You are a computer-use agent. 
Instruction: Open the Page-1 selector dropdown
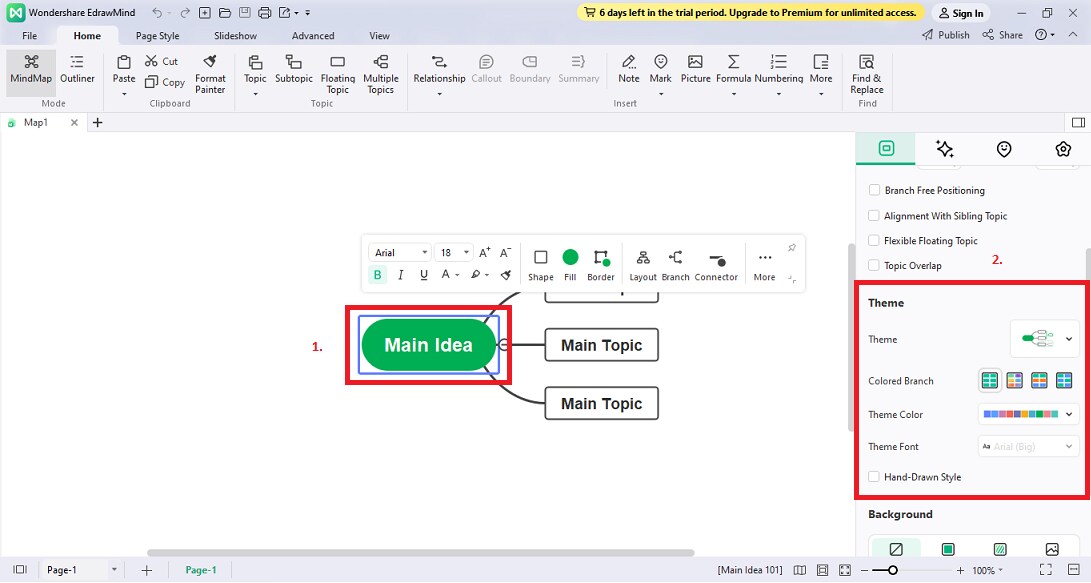click(x=114, y=570)
